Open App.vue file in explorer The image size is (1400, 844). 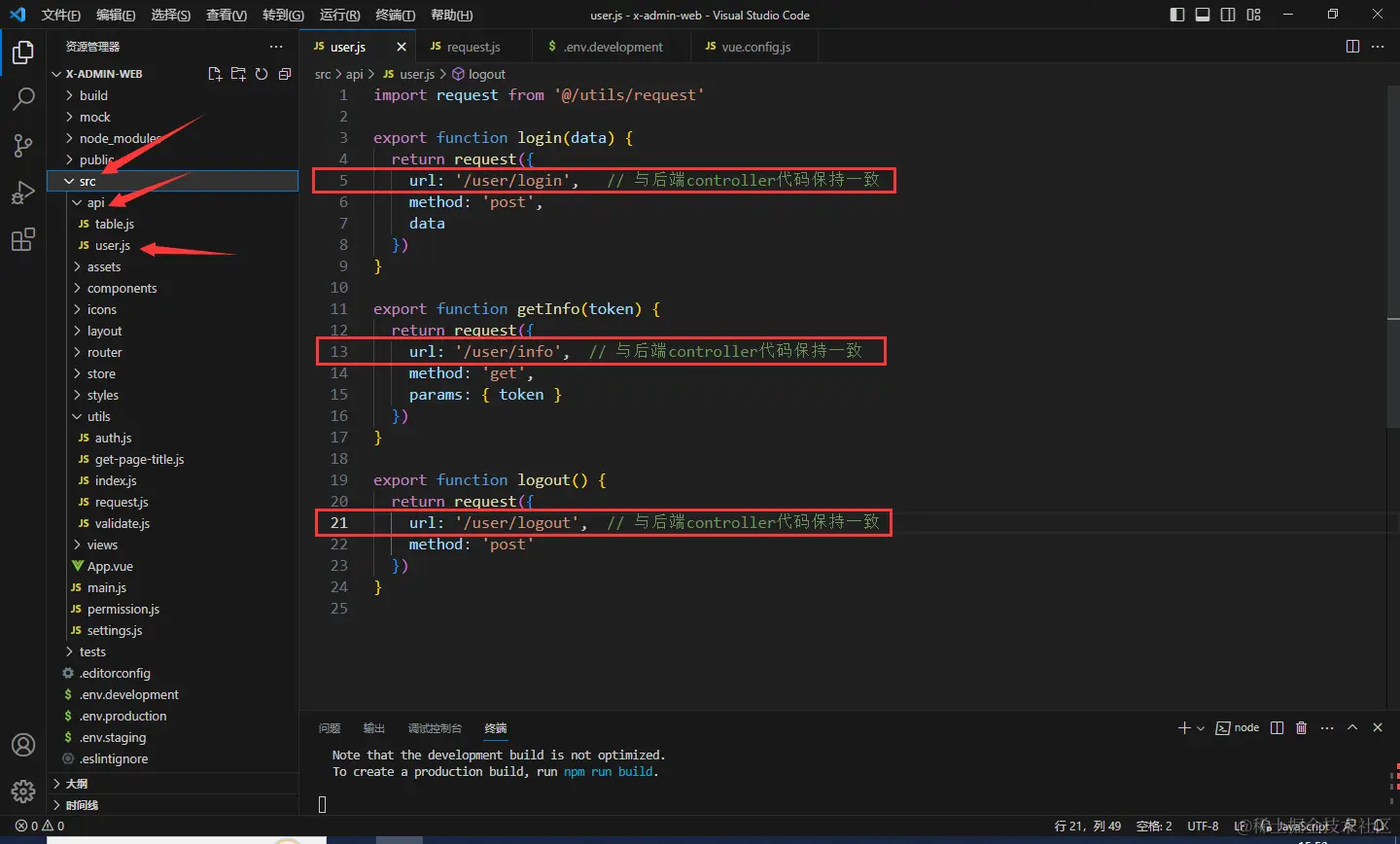[172, 566]
